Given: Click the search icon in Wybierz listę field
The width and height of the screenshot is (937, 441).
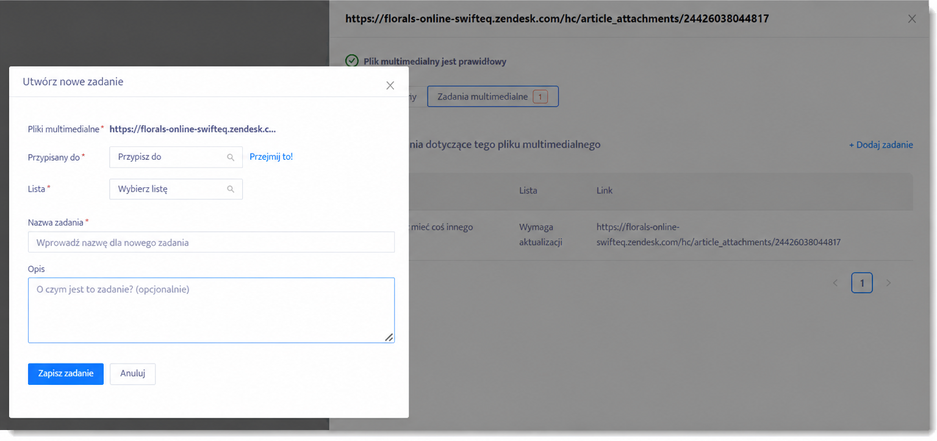Looking at the screenshot, I should (231, 189).
